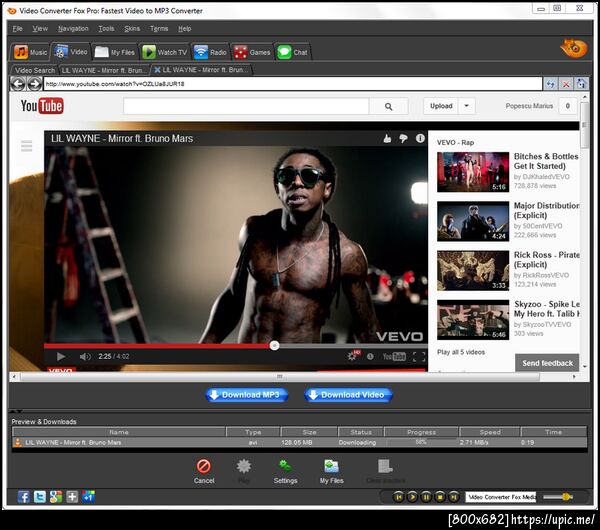Click the Download MP3 button
Screen dimensions: 600x530
(247, 395)
